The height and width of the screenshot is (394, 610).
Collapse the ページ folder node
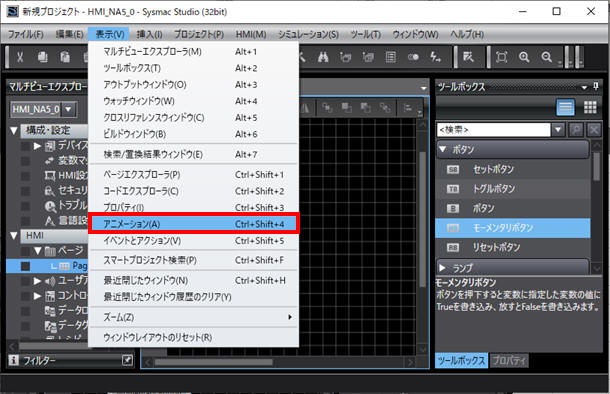click(37, 250)
